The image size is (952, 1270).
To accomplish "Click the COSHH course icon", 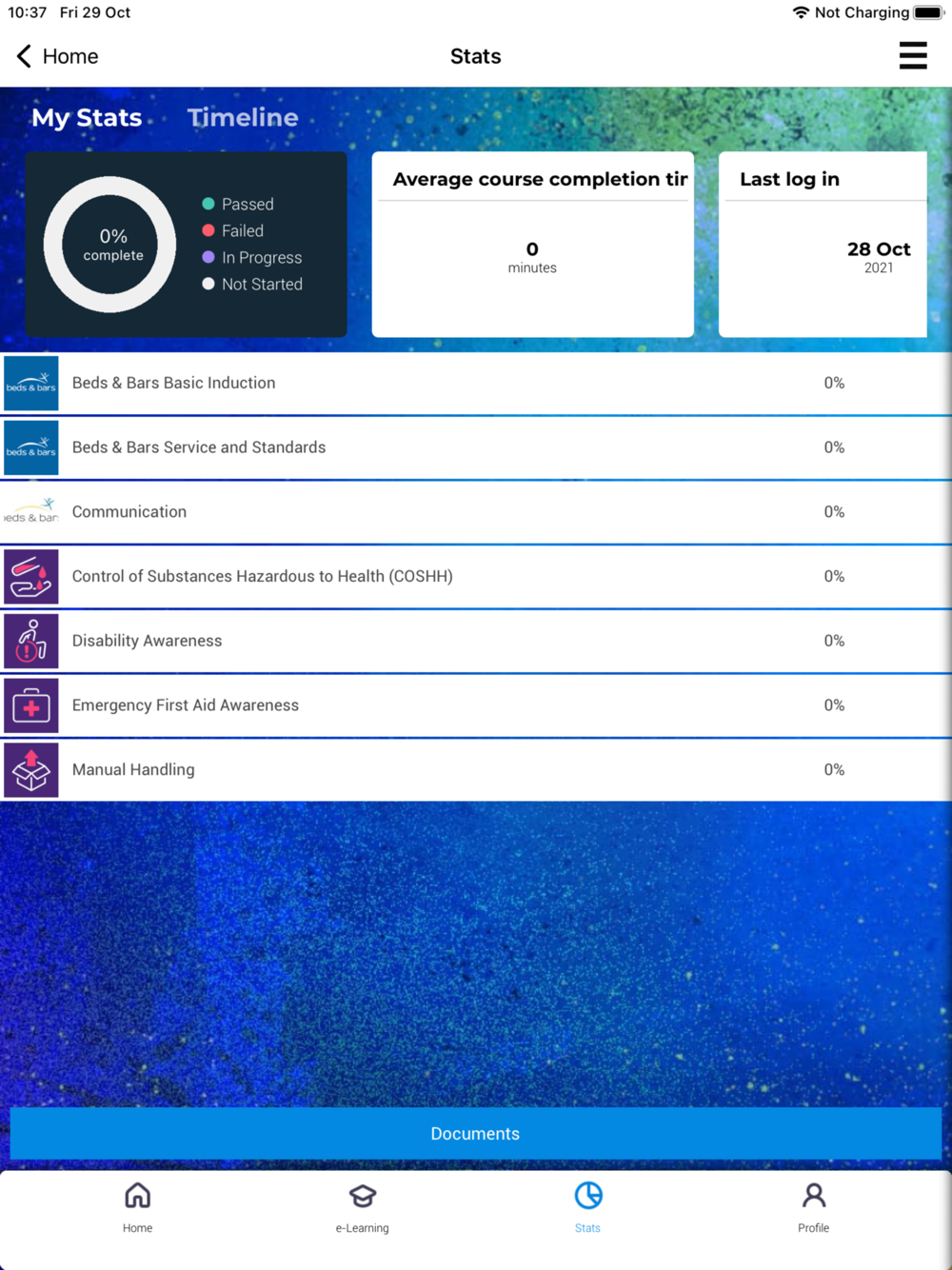I will [x=31, y=577].
